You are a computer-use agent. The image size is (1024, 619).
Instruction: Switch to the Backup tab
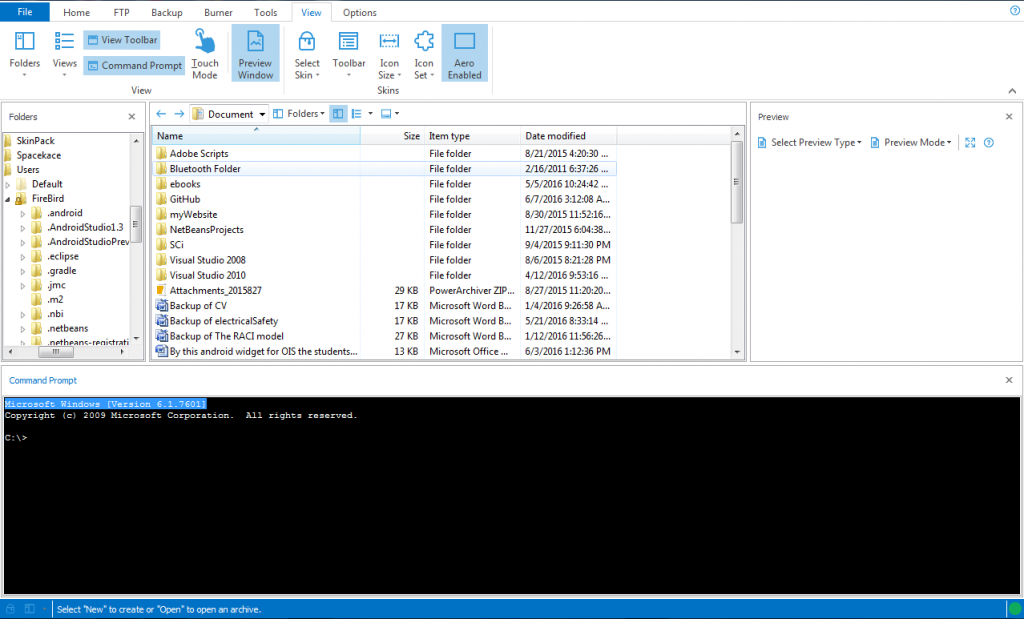[167, 12]
